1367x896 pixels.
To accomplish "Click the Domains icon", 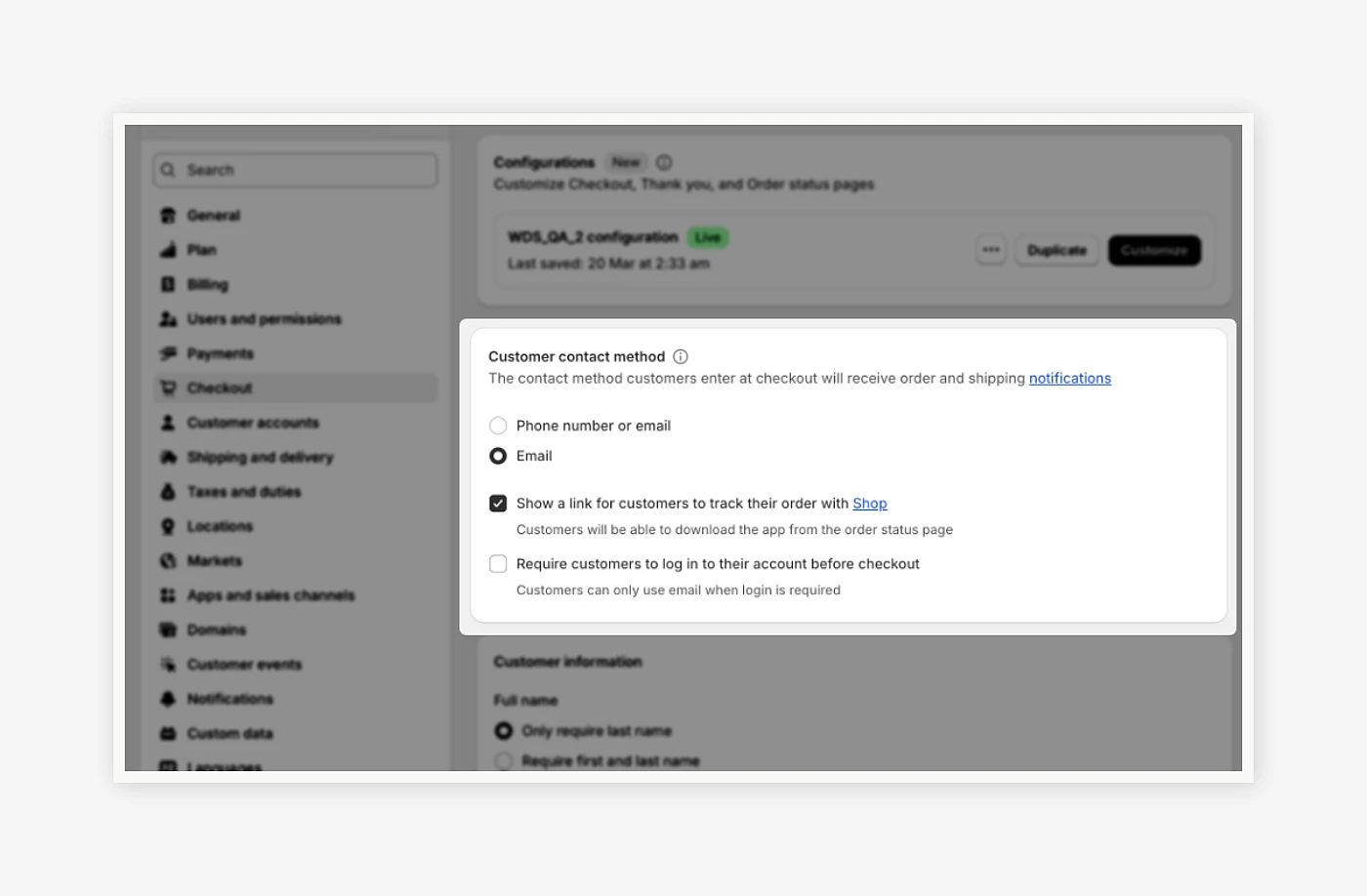I will pos(168,630).
